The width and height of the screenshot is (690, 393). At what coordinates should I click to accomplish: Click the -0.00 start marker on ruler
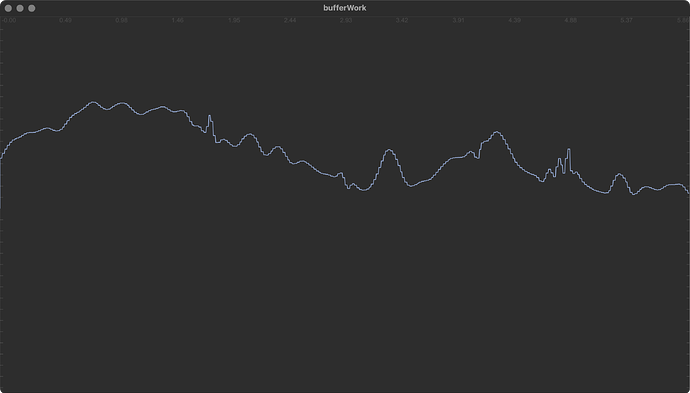click(9, 21)
